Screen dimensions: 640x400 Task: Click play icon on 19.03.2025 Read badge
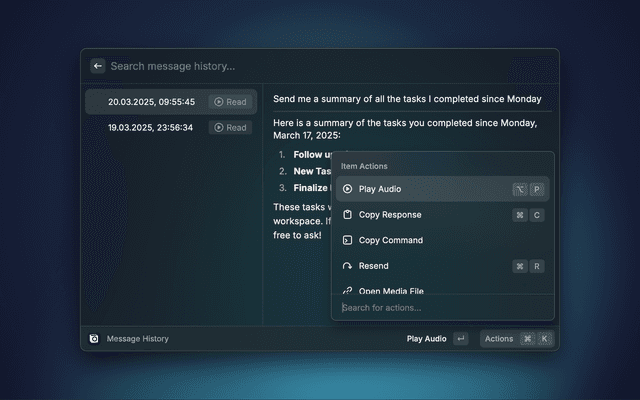point(218,128)
